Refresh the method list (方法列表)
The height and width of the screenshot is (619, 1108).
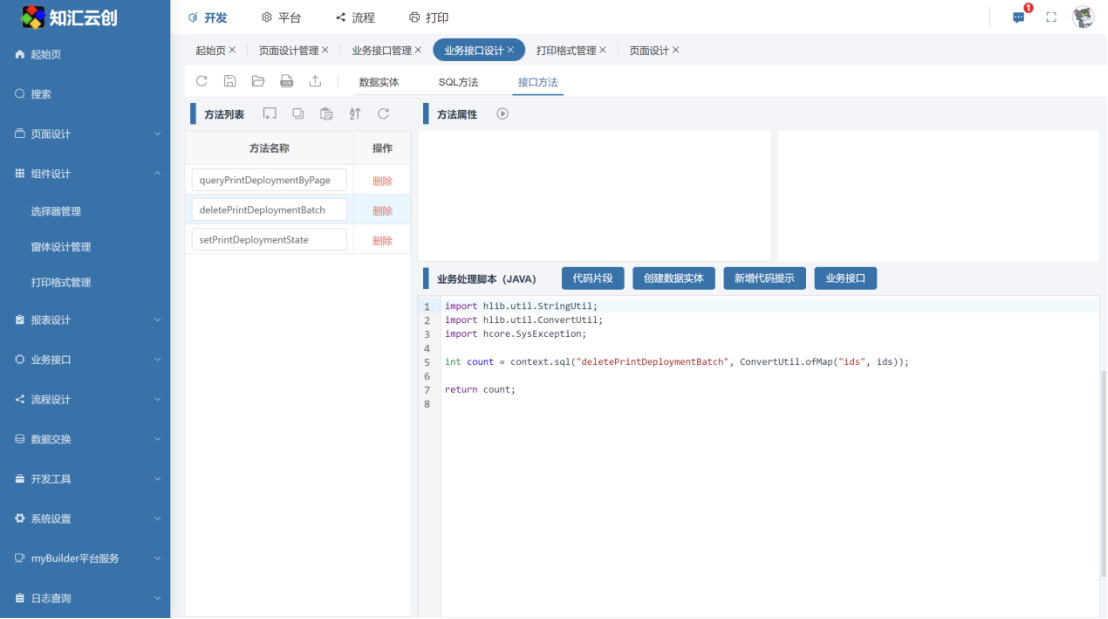(383, 114)
